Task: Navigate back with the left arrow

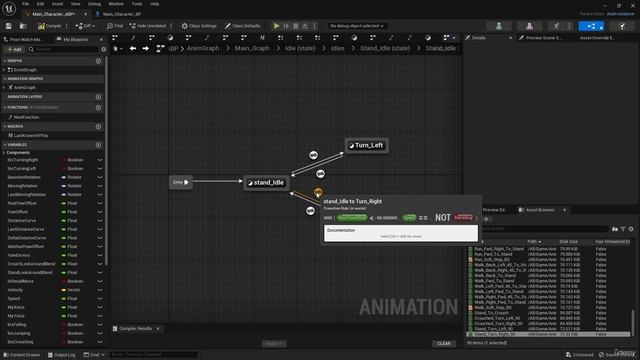Action: [133, 49]
